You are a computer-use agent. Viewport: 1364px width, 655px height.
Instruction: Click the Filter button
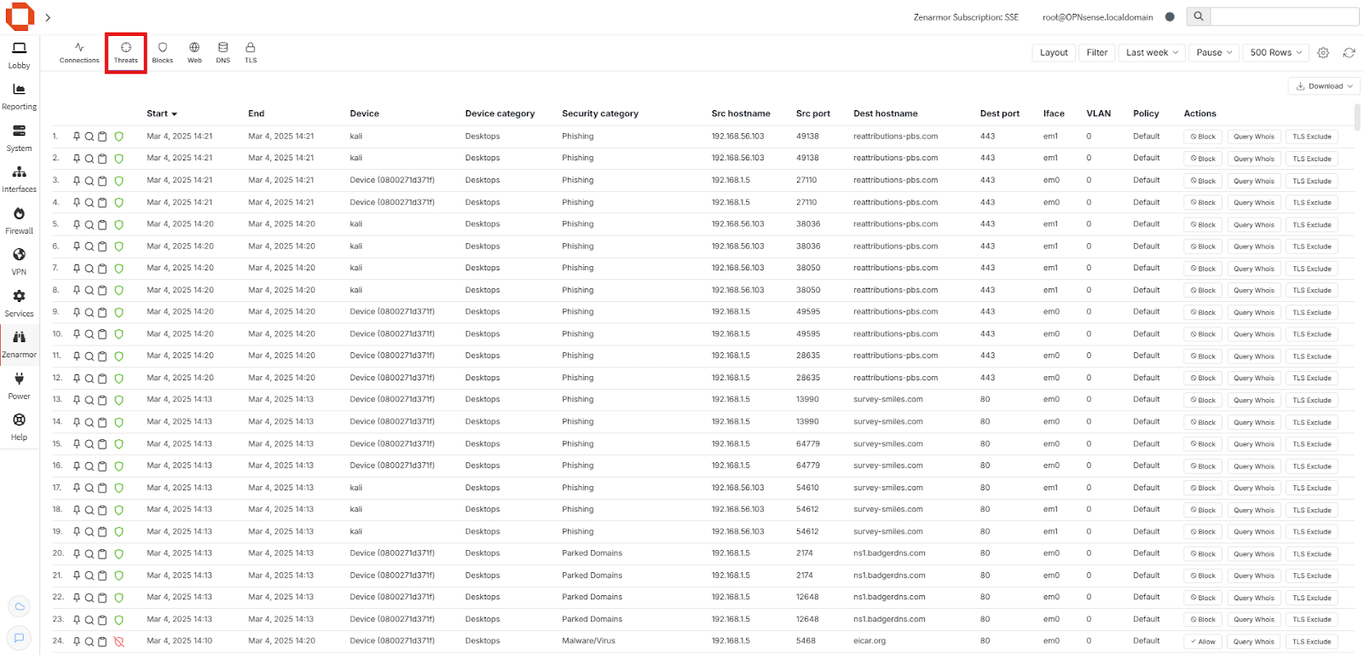[x=1097, y=53]
